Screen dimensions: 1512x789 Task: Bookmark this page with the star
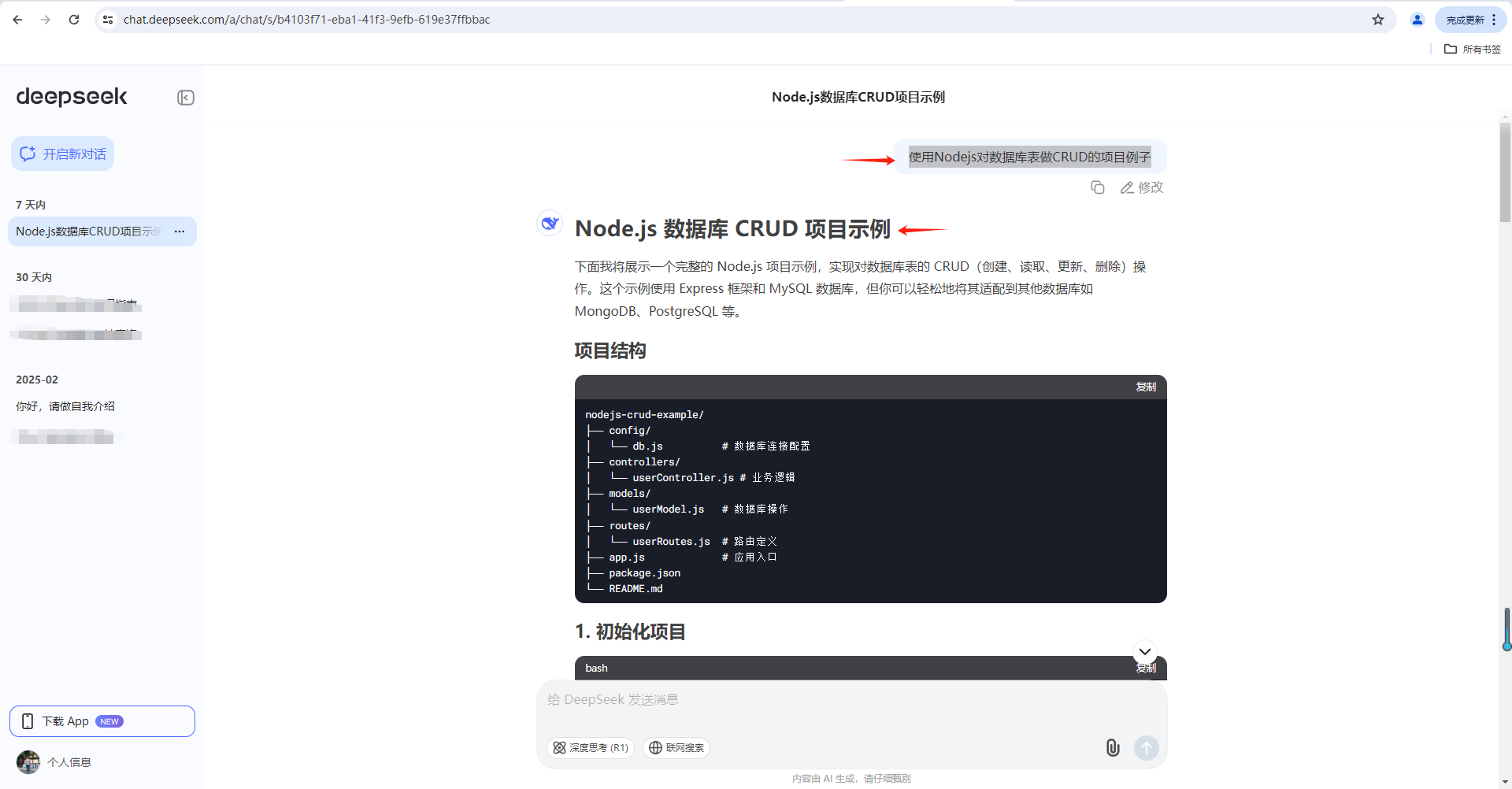(x=1379, y=20)
